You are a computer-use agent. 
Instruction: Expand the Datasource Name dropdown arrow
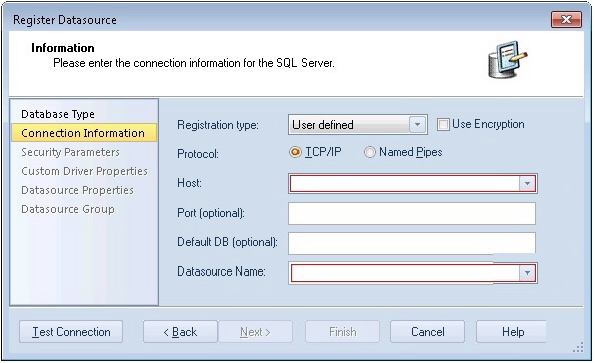pos(527,273)
